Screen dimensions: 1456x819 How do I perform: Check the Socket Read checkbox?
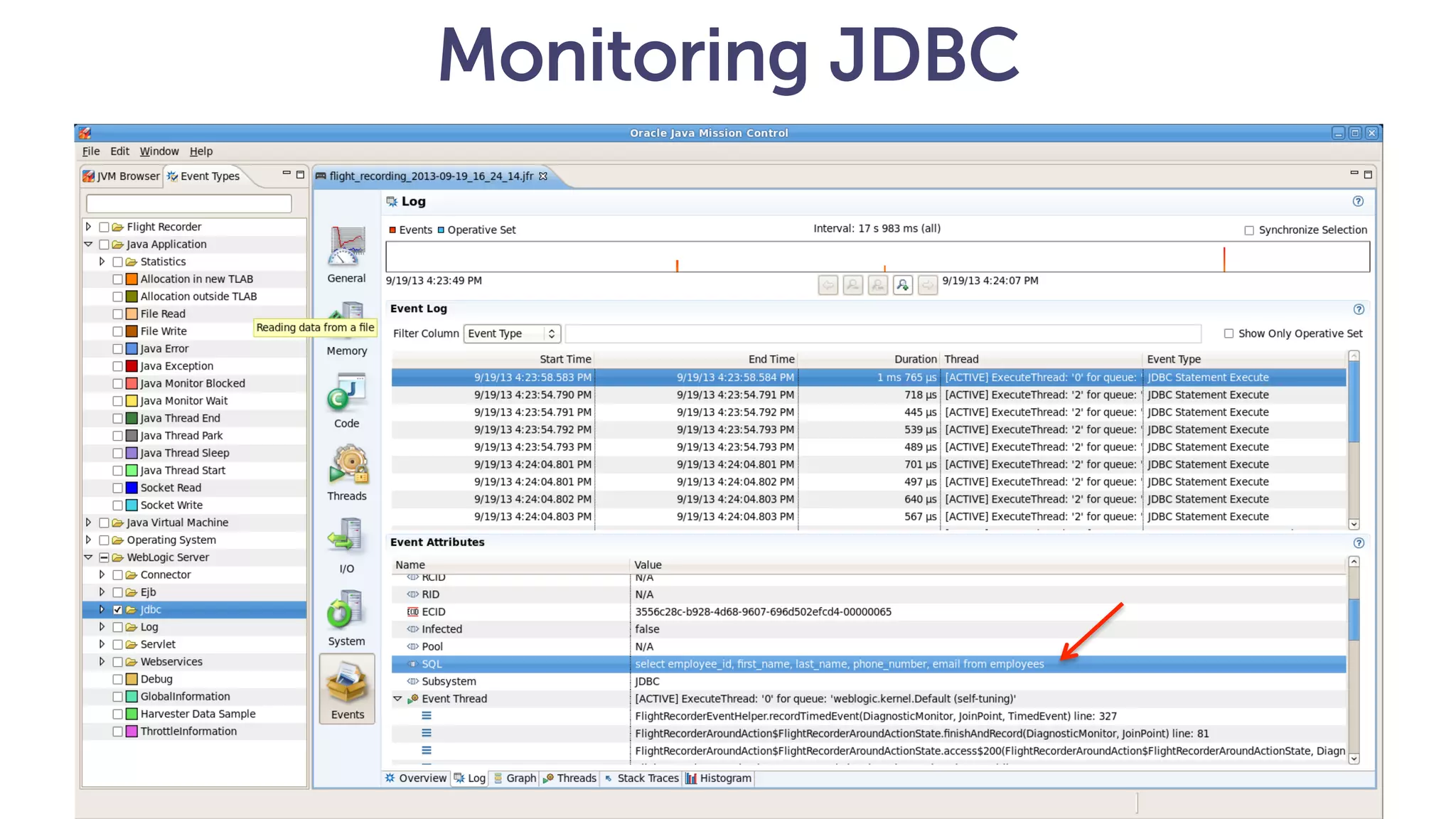117,488
